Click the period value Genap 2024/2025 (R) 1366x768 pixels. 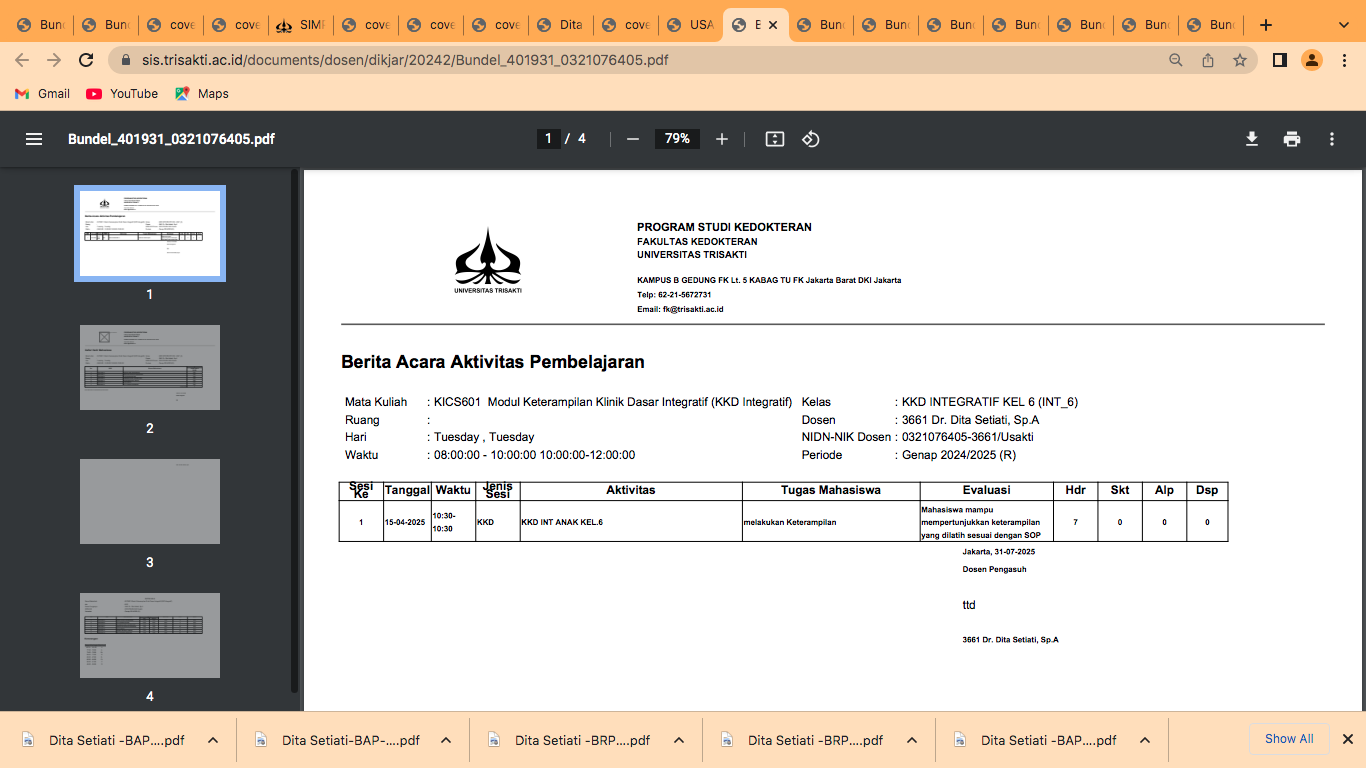[959, 455]
